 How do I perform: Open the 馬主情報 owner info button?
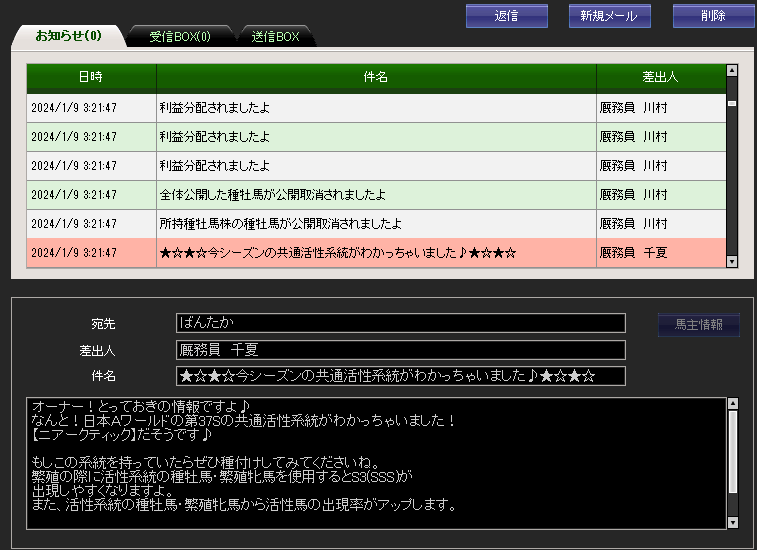point(699,324)
